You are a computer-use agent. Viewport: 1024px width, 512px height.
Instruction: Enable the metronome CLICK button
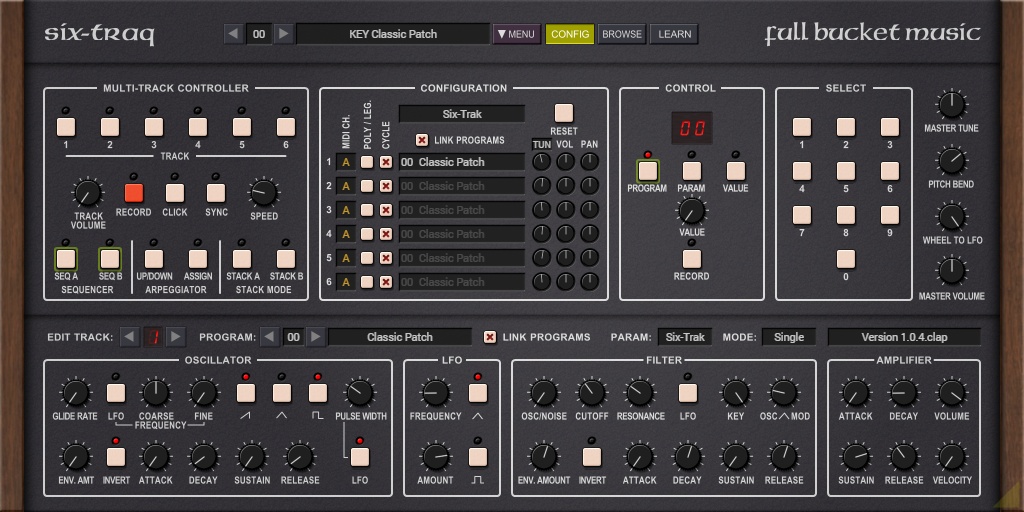[175, 193]
